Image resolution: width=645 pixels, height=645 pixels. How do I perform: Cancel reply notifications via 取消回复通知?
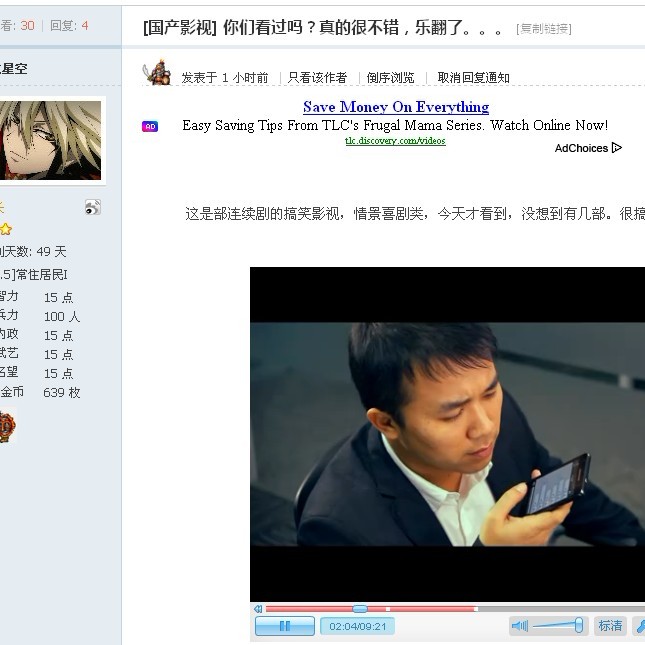473,78
